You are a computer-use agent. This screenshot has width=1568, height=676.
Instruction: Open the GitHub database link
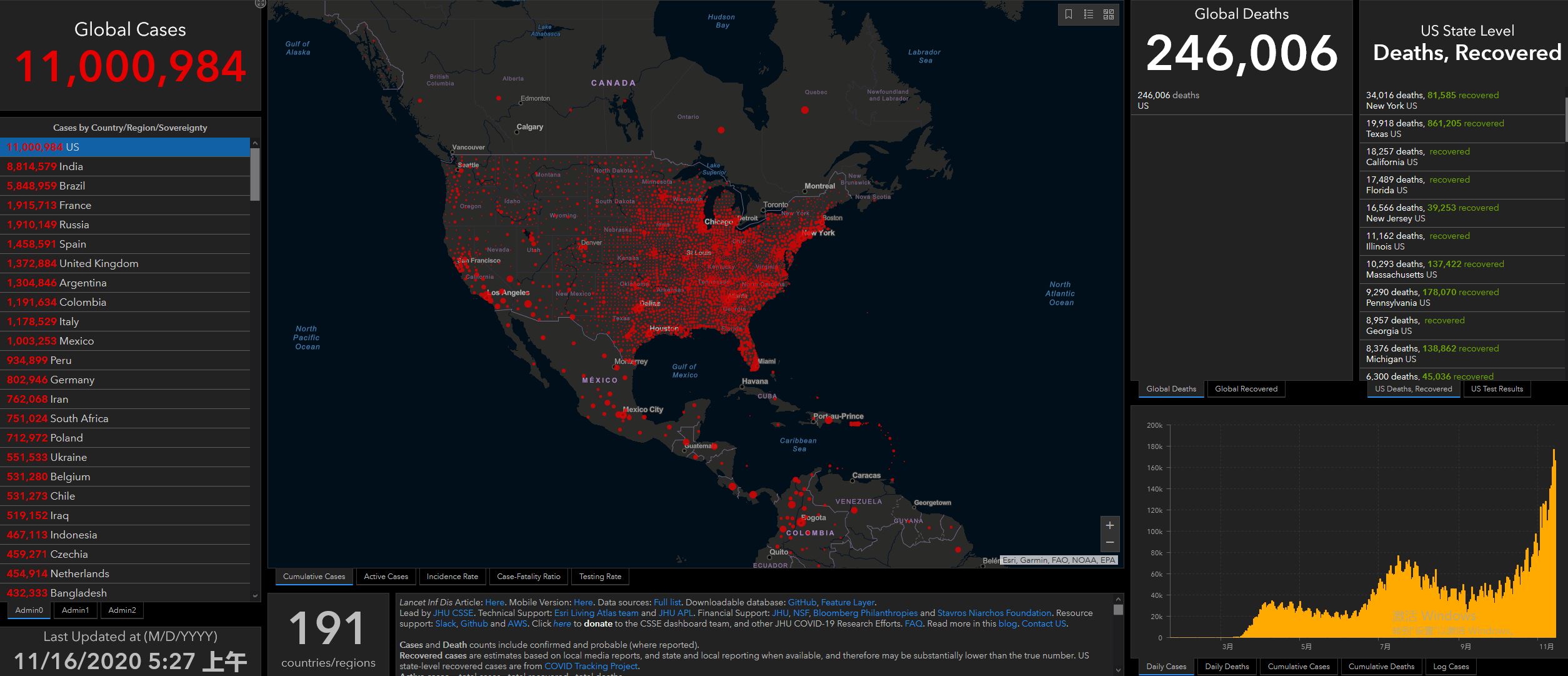tap(802, 602)
